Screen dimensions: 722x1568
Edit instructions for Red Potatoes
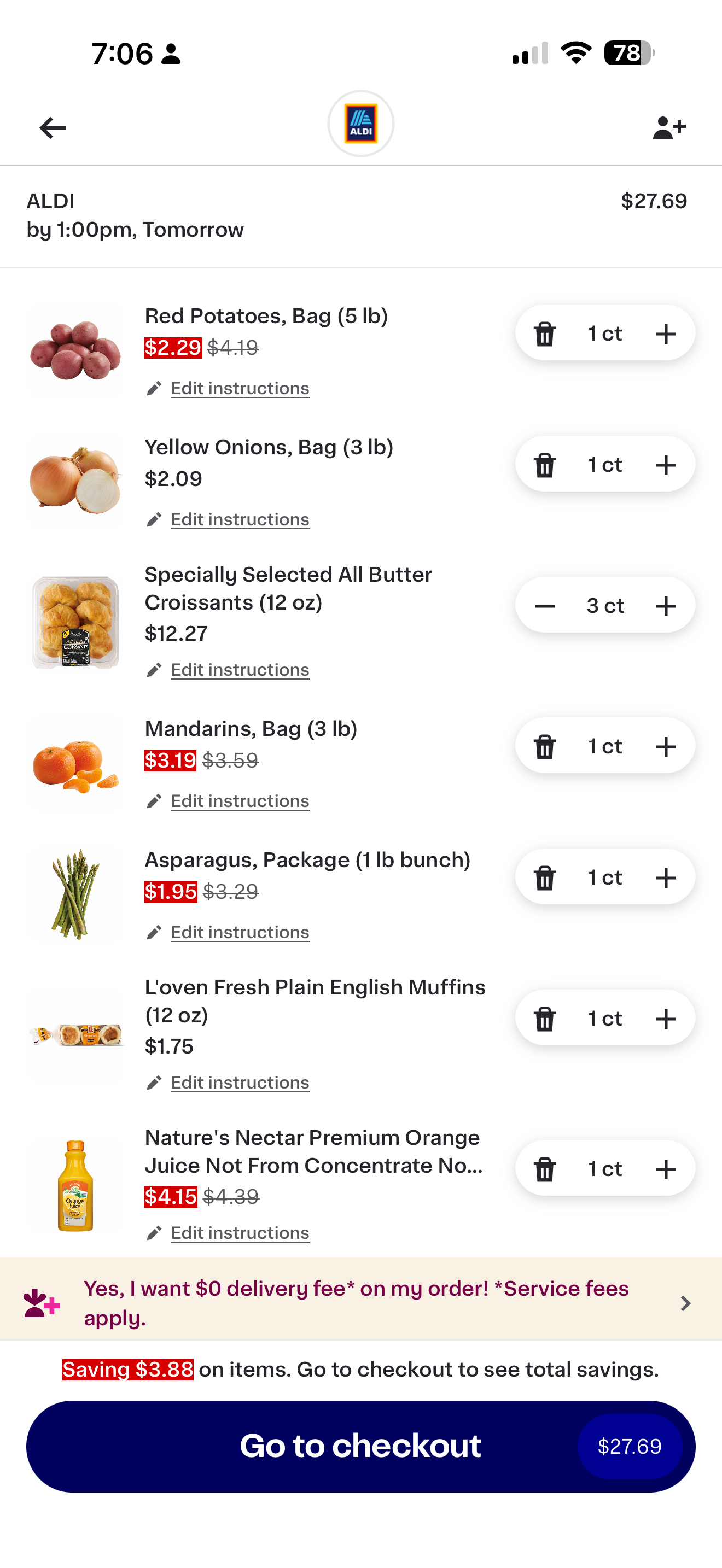[x=240, y=388]
